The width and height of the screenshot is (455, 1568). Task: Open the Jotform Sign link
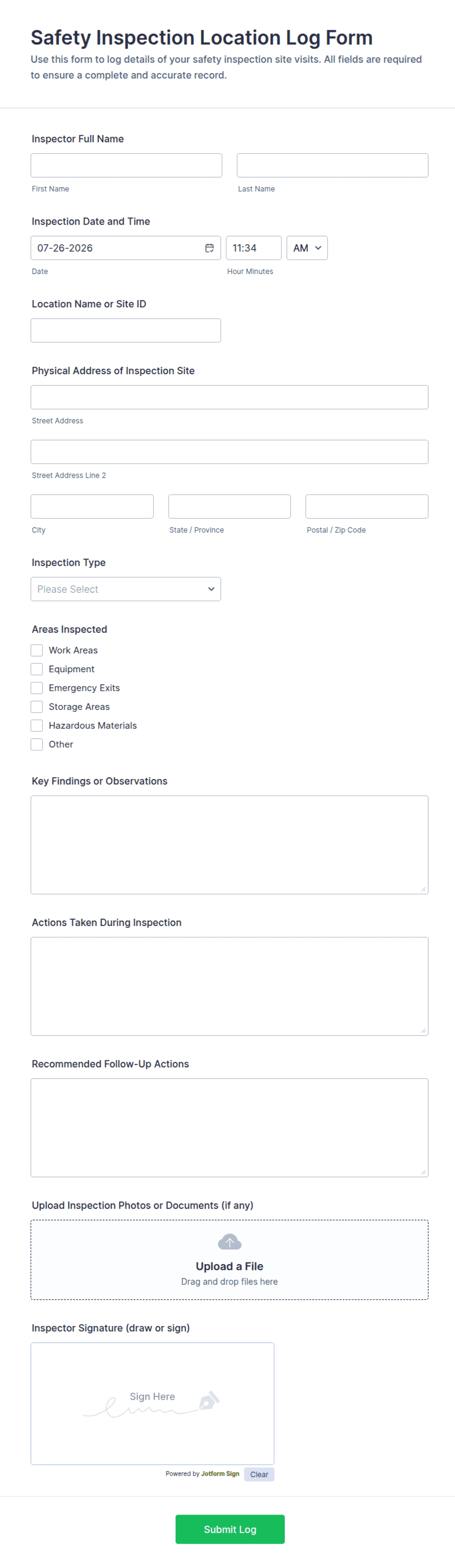point(220,1474)
